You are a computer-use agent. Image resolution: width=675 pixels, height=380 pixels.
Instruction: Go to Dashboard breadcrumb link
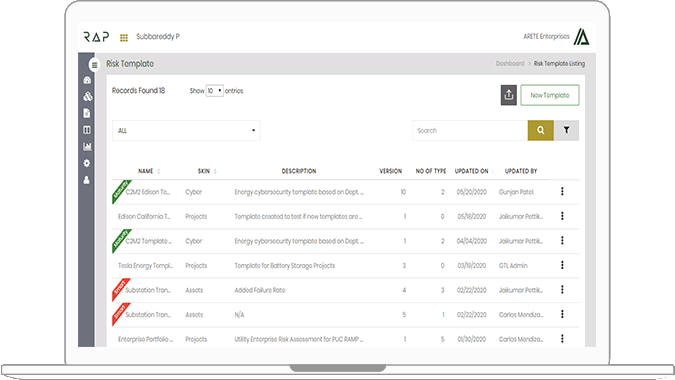pyautogui.click(x=510, y=64)
